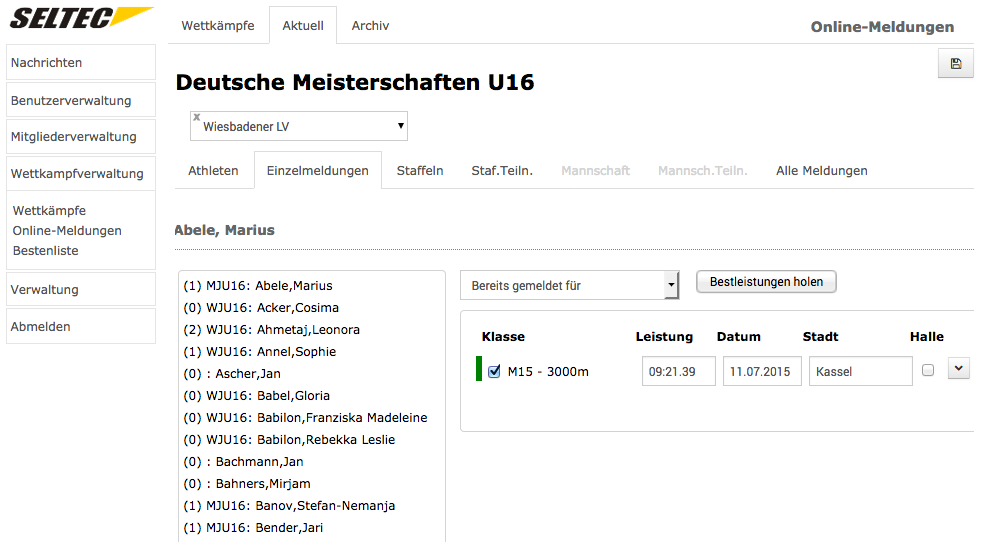Select the Alle Meldungen tab
Screen dimensions: 983x542
click(821, 170)
